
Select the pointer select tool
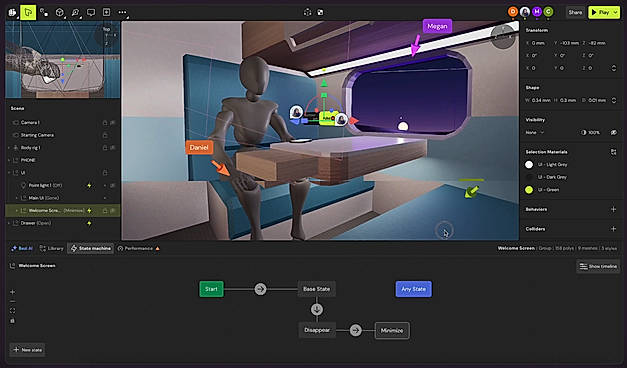[28, 12]
